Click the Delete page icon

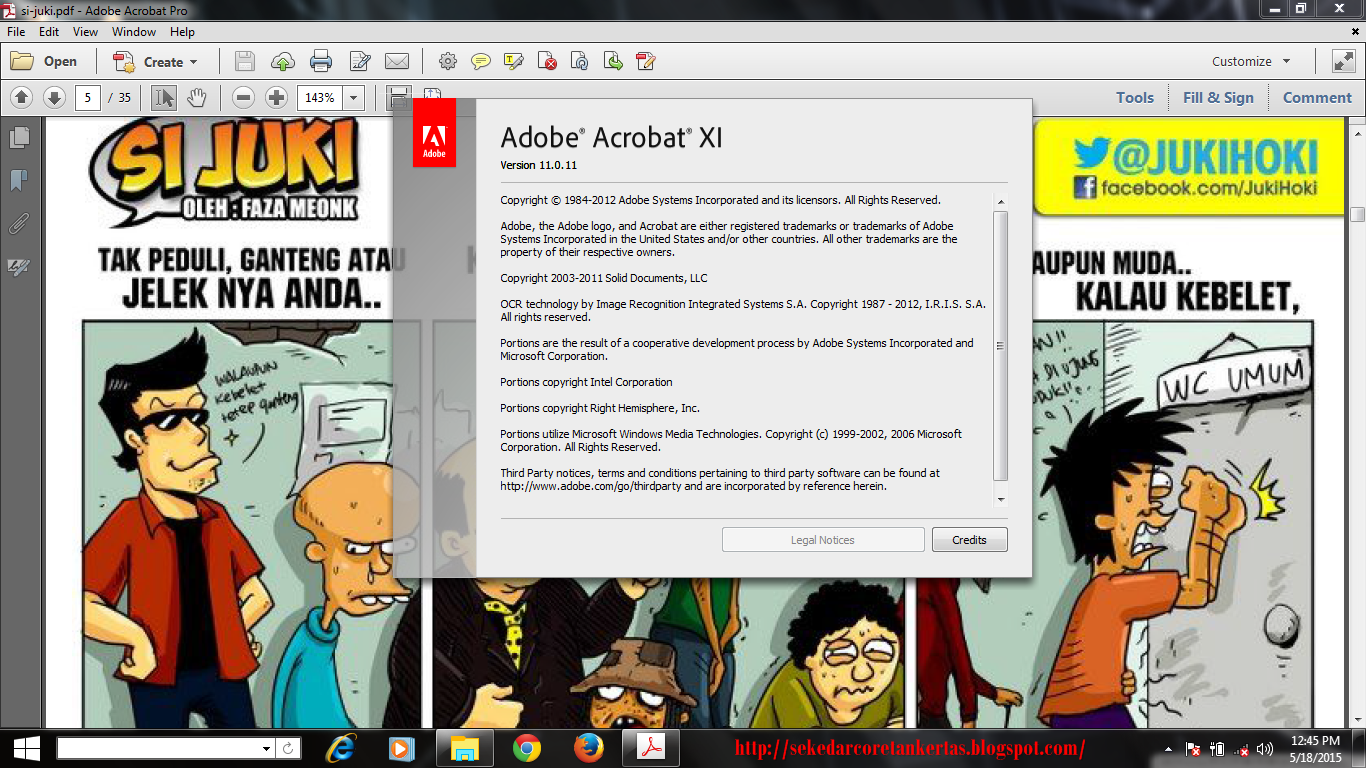click(547, 61)
